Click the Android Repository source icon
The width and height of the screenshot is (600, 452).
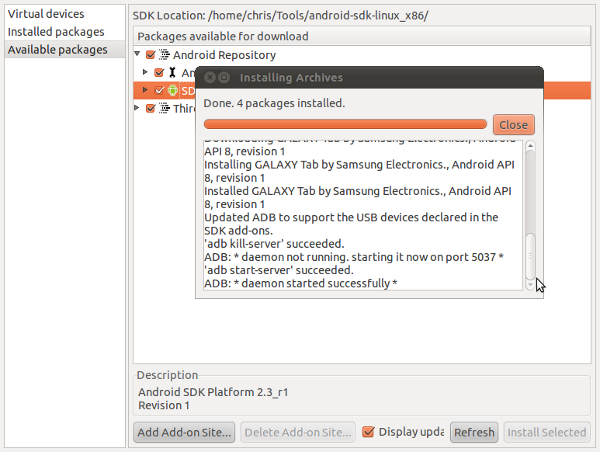click(x=164, y=55)
